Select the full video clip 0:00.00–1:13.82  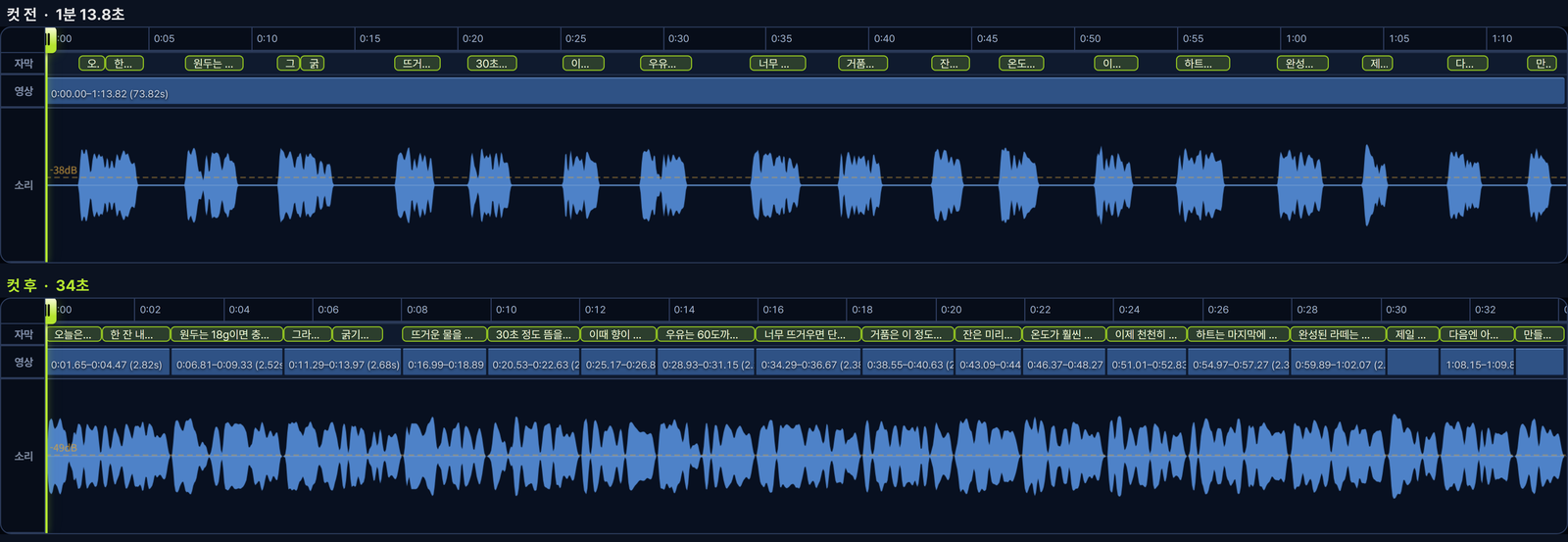click(x=806, y=92)
